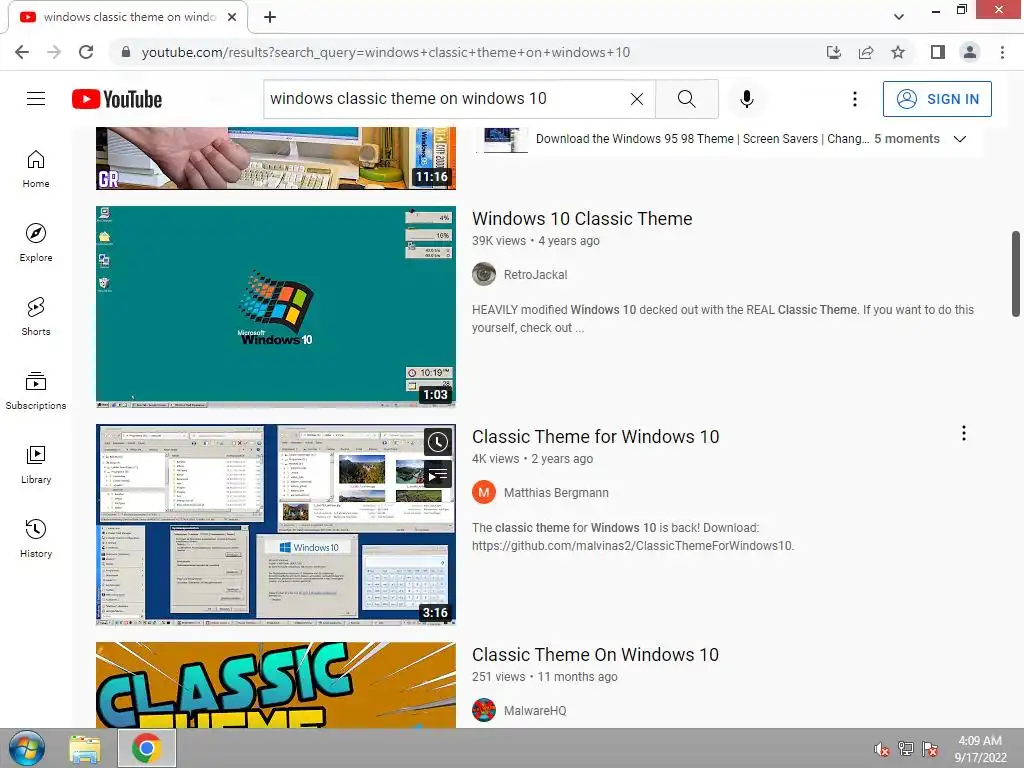Open Shorts in sidebar
The height and width of the screenshot is (768, 1024).
coord(36,316)
